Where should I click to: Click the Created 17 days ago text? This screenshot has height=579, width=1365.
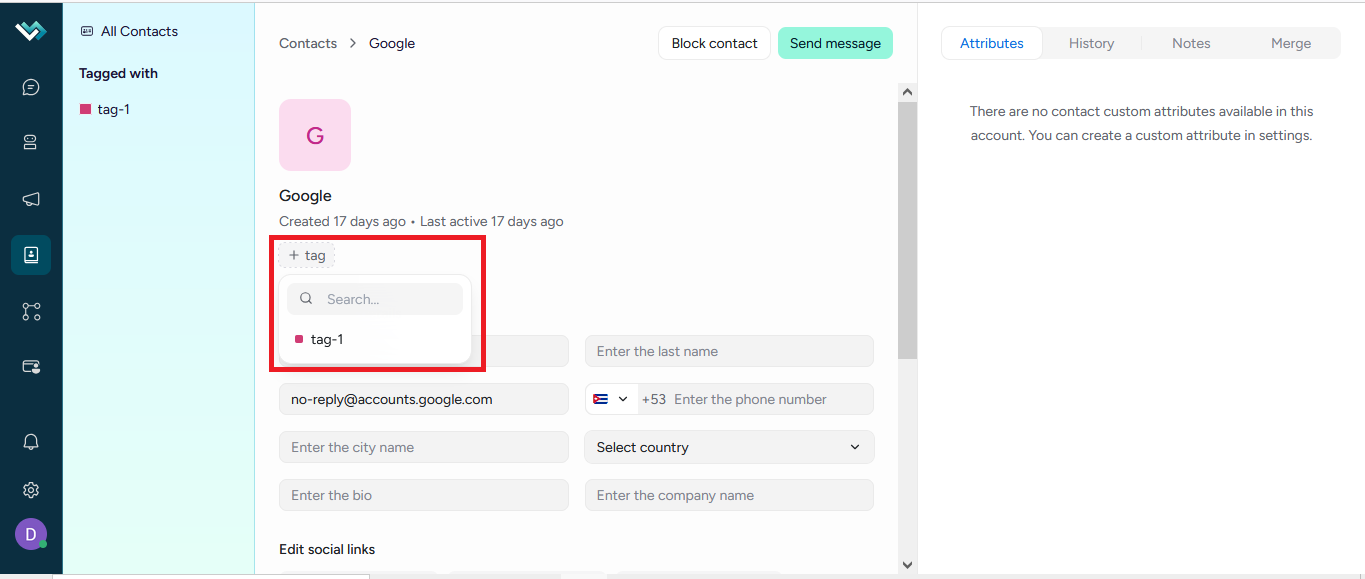(342, 221)
